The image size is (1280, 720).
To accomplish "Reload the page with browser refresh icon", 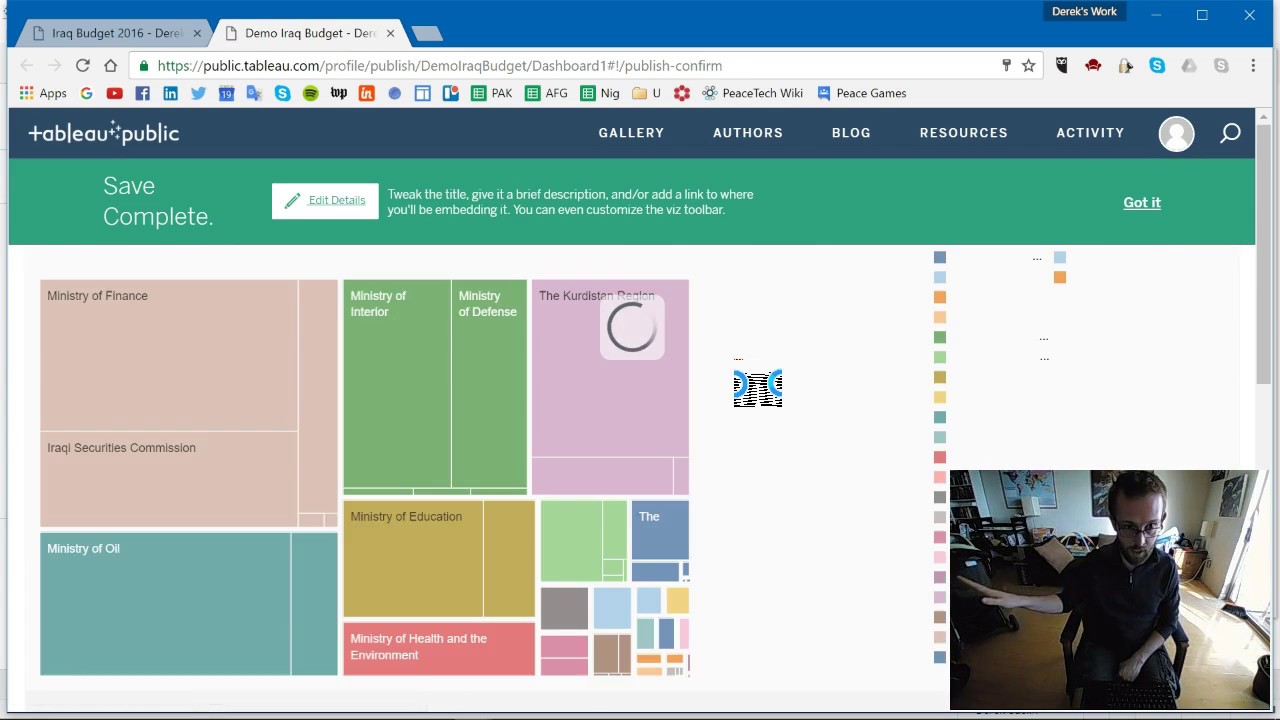I will (x=83, y=65).
